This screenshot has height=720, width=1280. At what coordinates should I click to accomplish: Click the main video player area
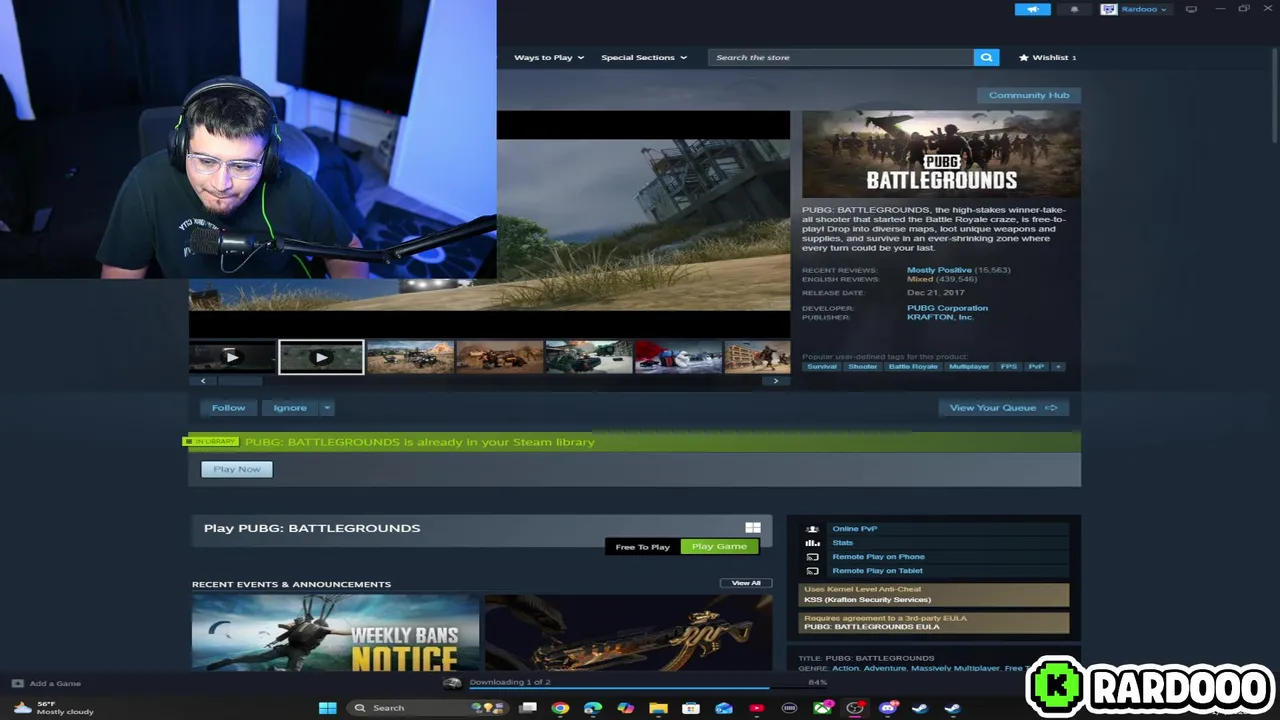point(643,224)
